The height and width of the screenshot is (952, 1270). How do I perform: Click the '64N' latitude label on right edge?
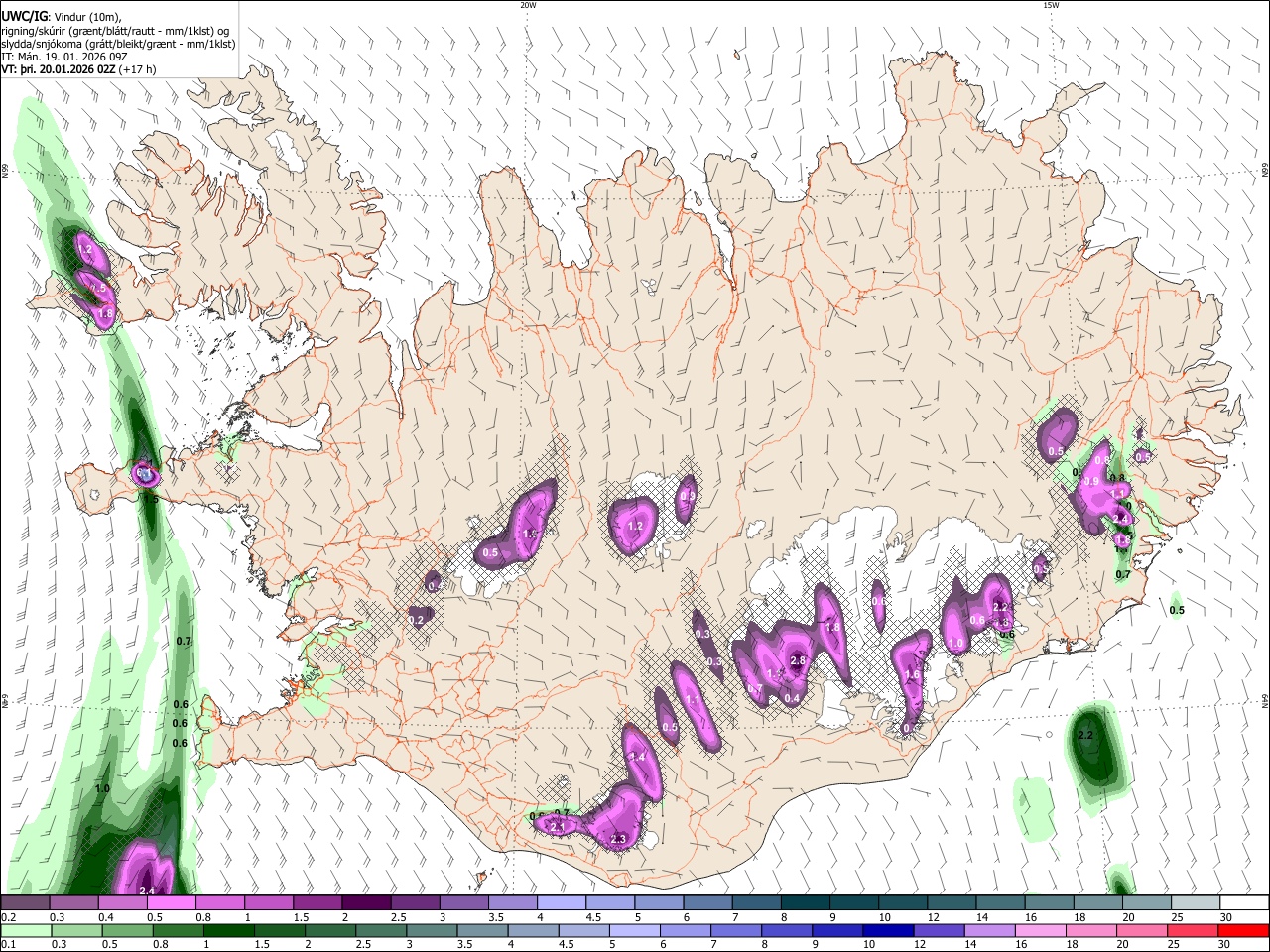1265,700
